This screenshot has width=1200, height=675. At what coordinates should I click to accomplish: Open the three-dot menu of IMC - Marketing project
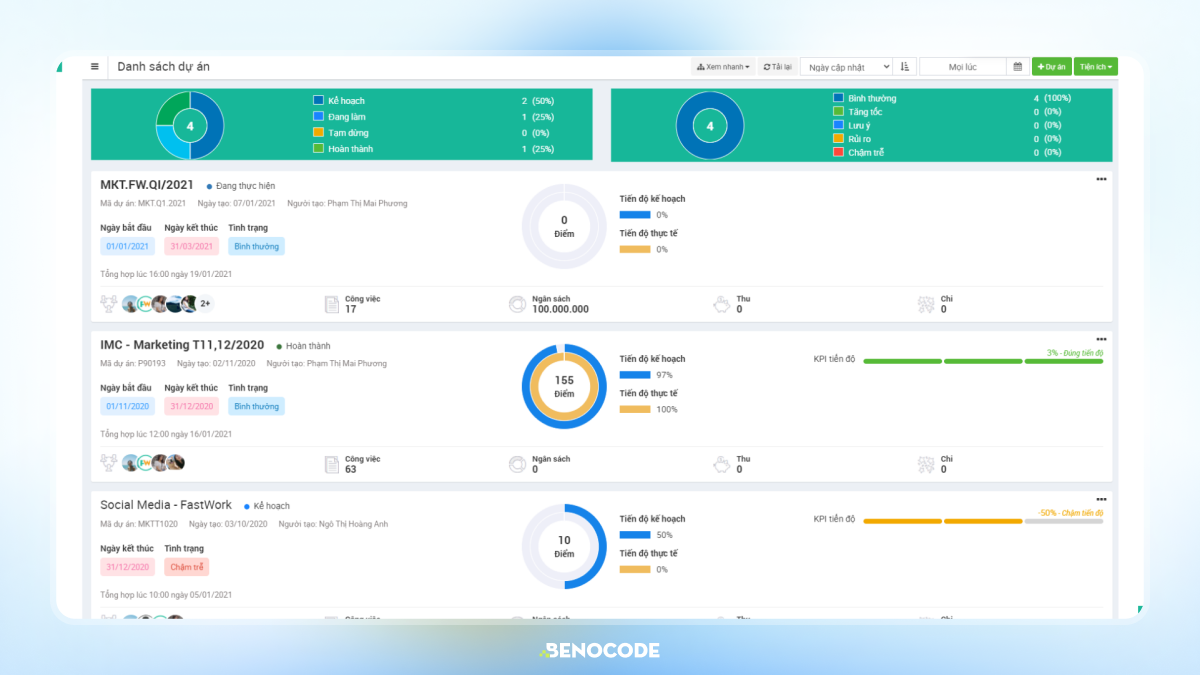click(x=1101, y=339)
